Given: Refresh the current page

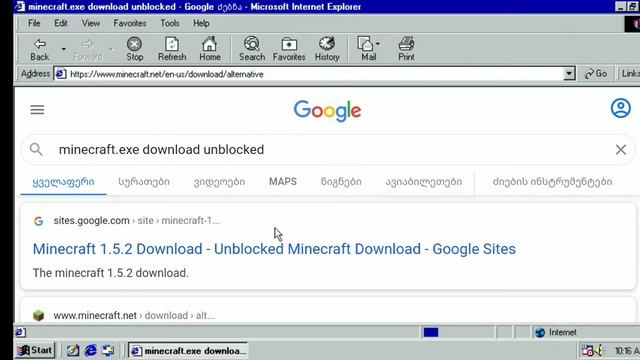Looking at the screenshot, I should coord(172,49).
